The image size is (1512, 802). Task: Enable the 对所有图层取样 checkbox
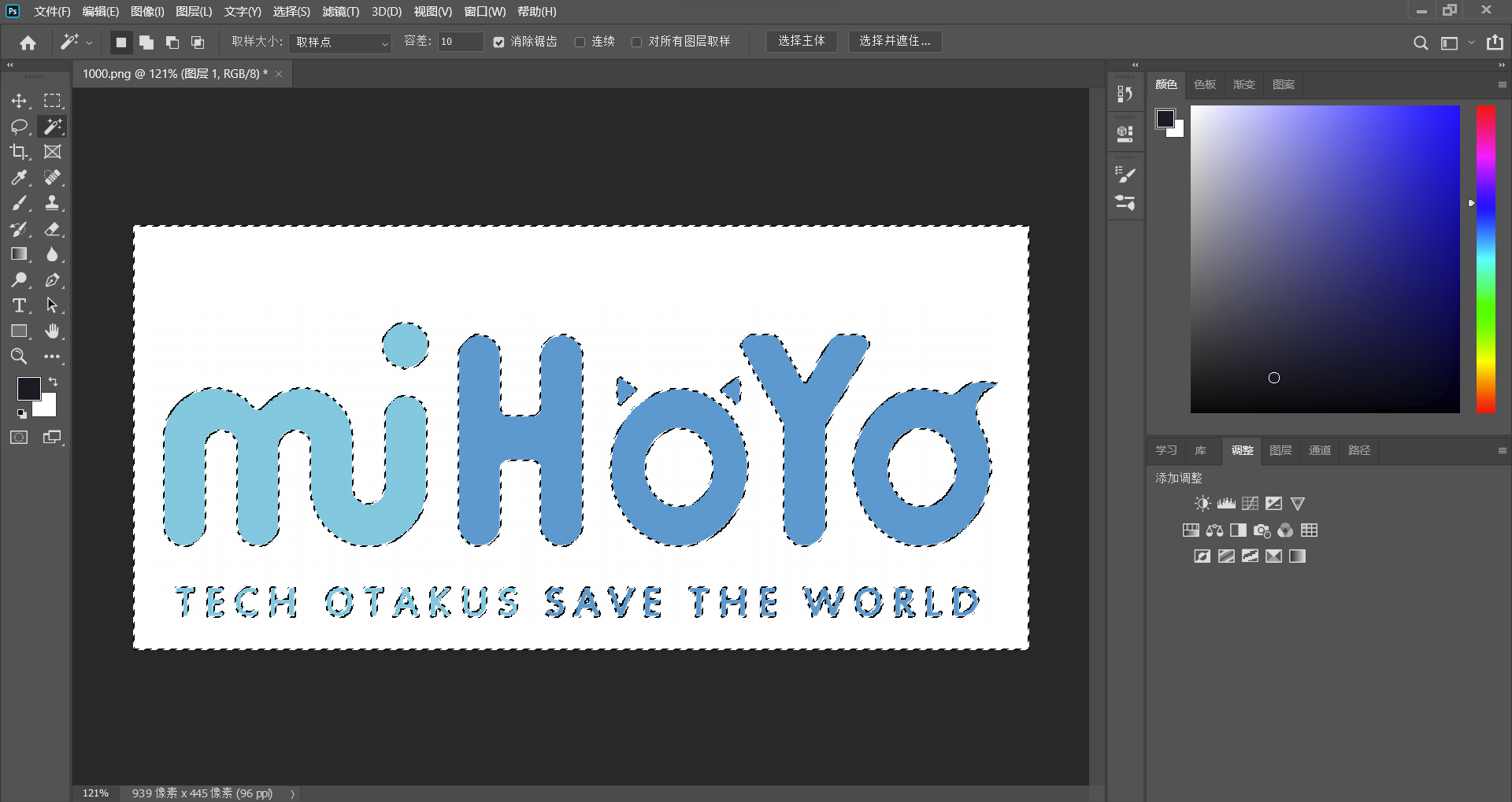(637, 43)
